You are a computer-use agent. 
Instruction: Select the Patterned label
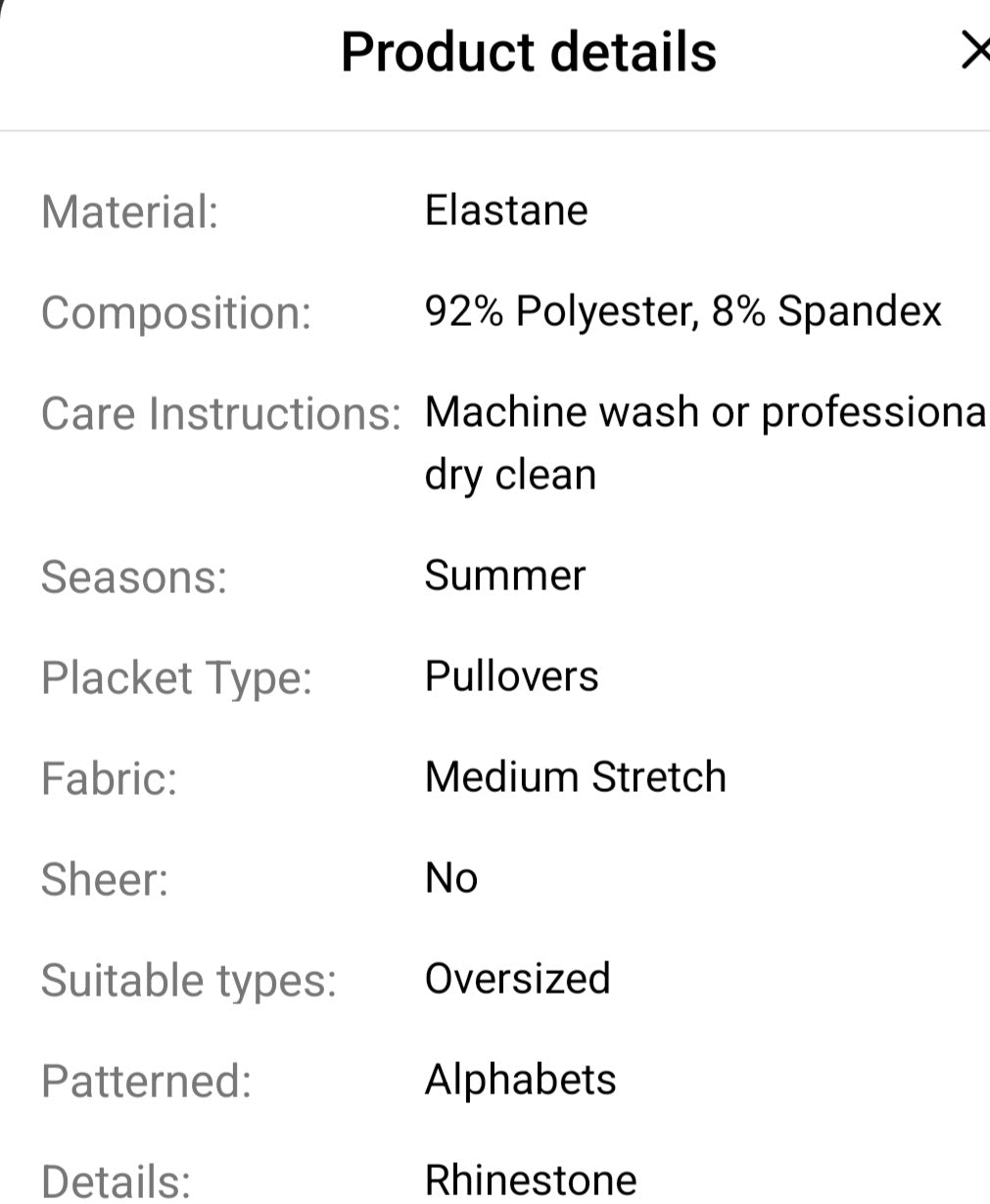tap(146, 1082)
